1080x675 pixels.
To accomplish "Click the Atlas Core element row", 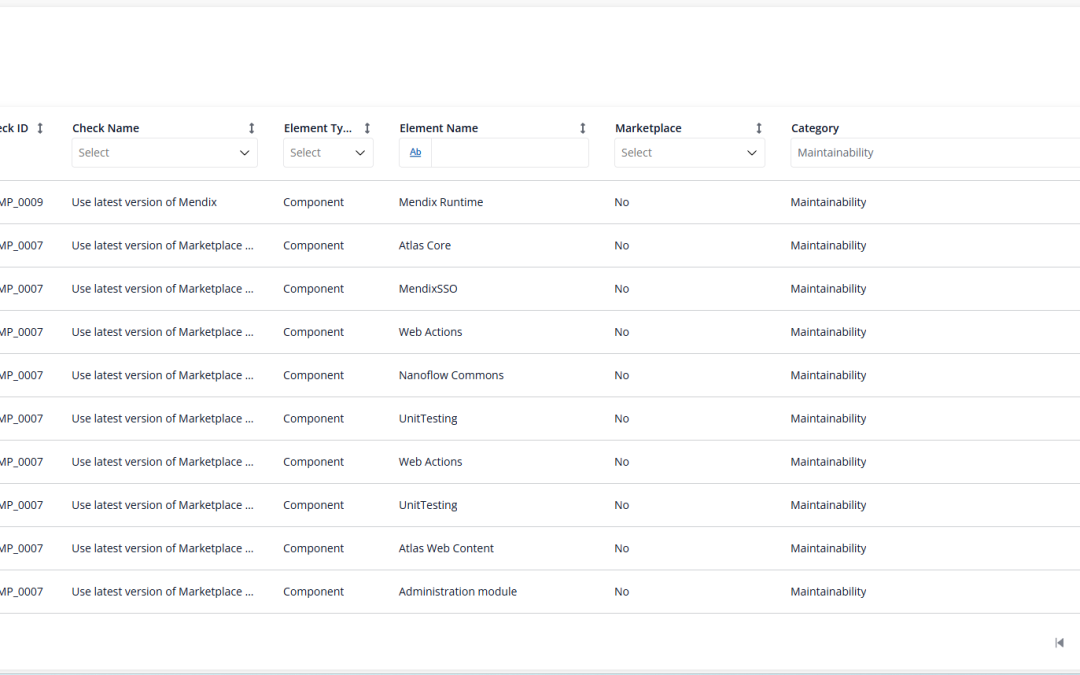I will pos(424,245).
